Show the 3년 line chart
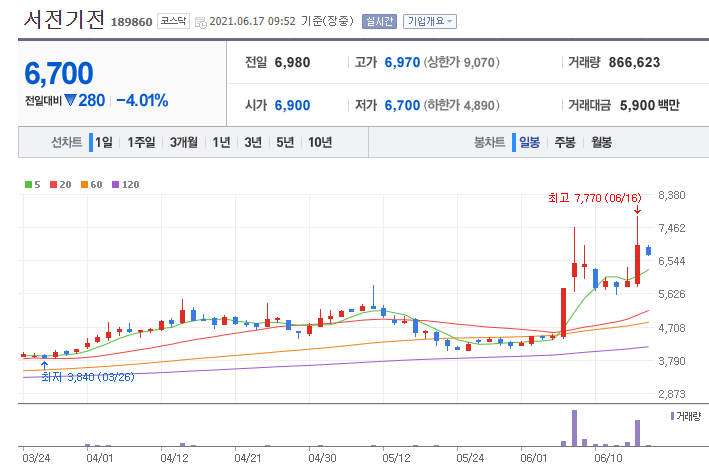Image resolution: width=709 pixels, height=470 pixels. [x=253, y=142]
